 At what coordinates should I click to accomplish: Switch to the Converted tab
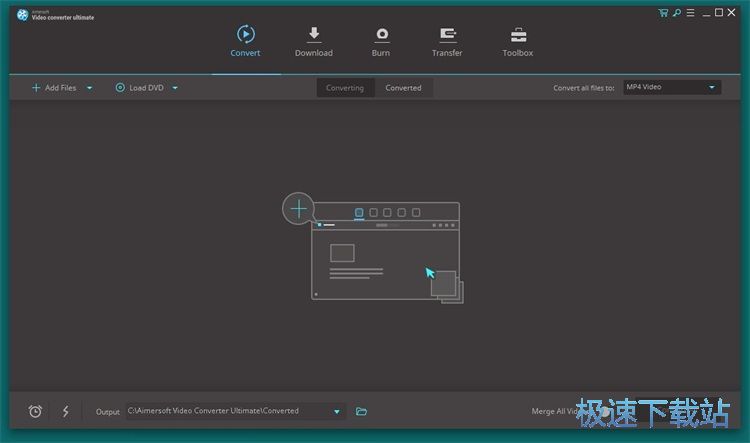point(403,88)
